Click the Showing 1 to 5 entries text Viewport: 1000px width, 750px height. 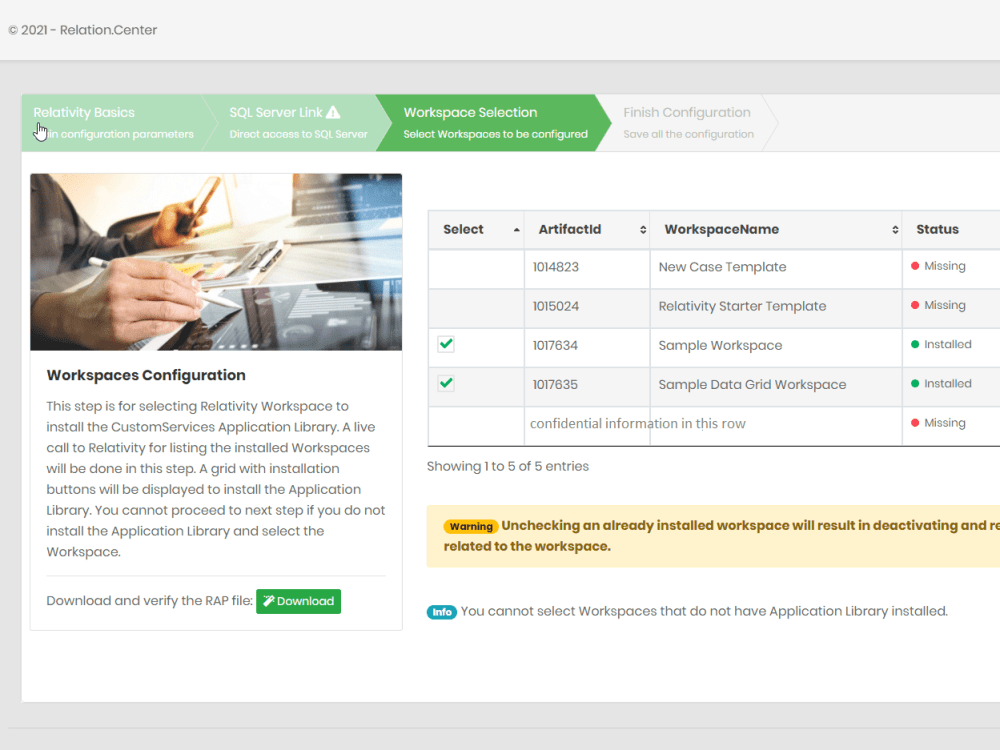[x=508, y=466]
